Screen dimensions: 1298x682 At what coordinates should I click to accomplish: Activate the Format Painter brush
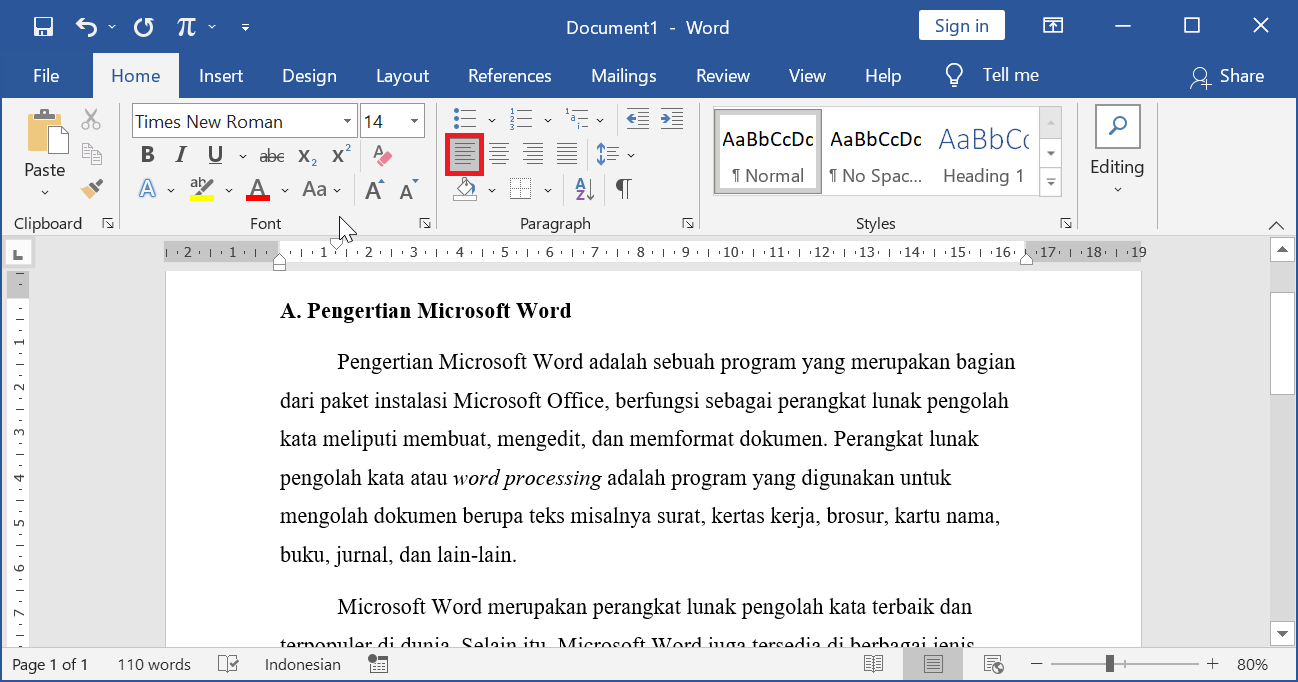pos(92,188)
